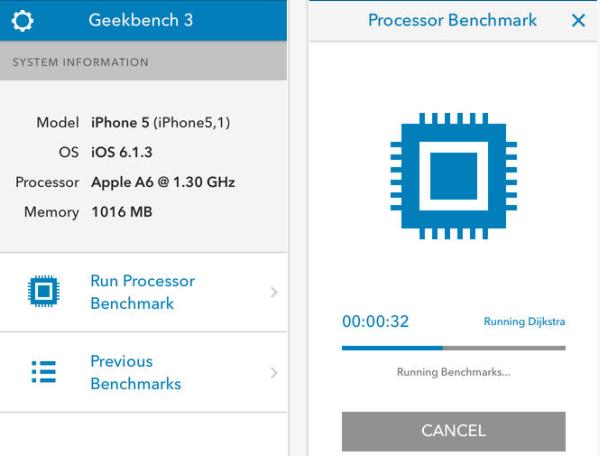Viewport: 600px width, 456px height.
Task: Click the small processor chip icon
Action: pyautogui.click(x=43, y=291)
